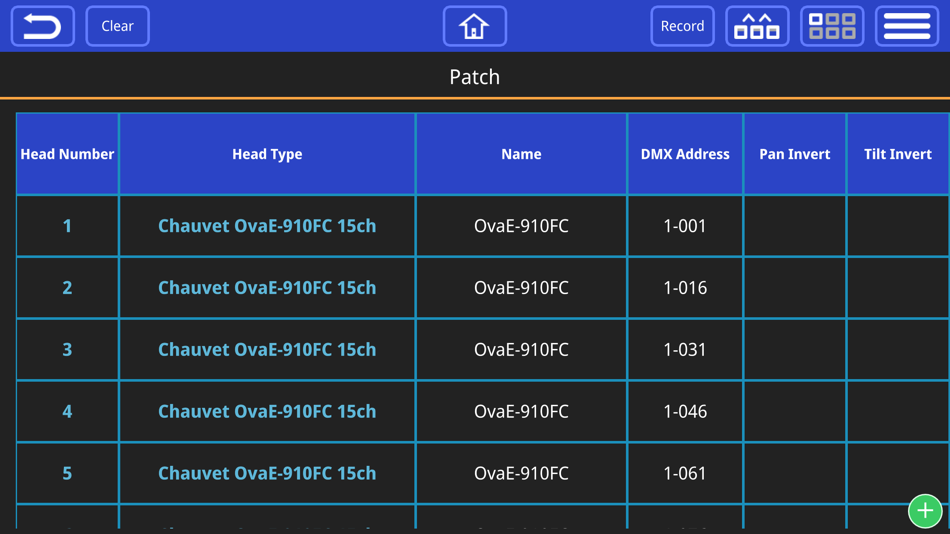950x534 pixels.
Task: Click the Tilt Invert column header
Action: [x=898, y=154]
